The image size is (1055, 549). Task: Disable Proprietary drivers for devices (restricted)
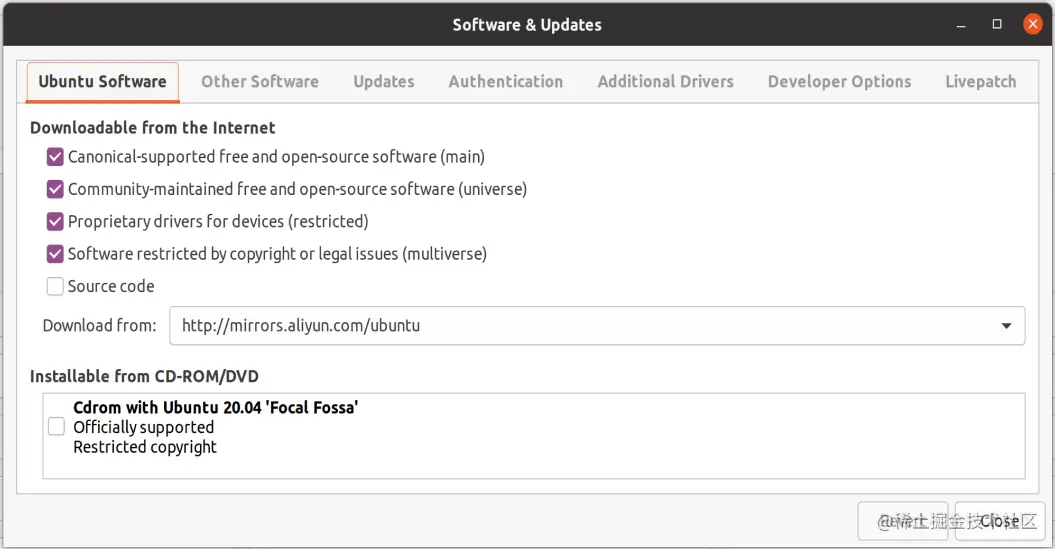tap(55, 221)
